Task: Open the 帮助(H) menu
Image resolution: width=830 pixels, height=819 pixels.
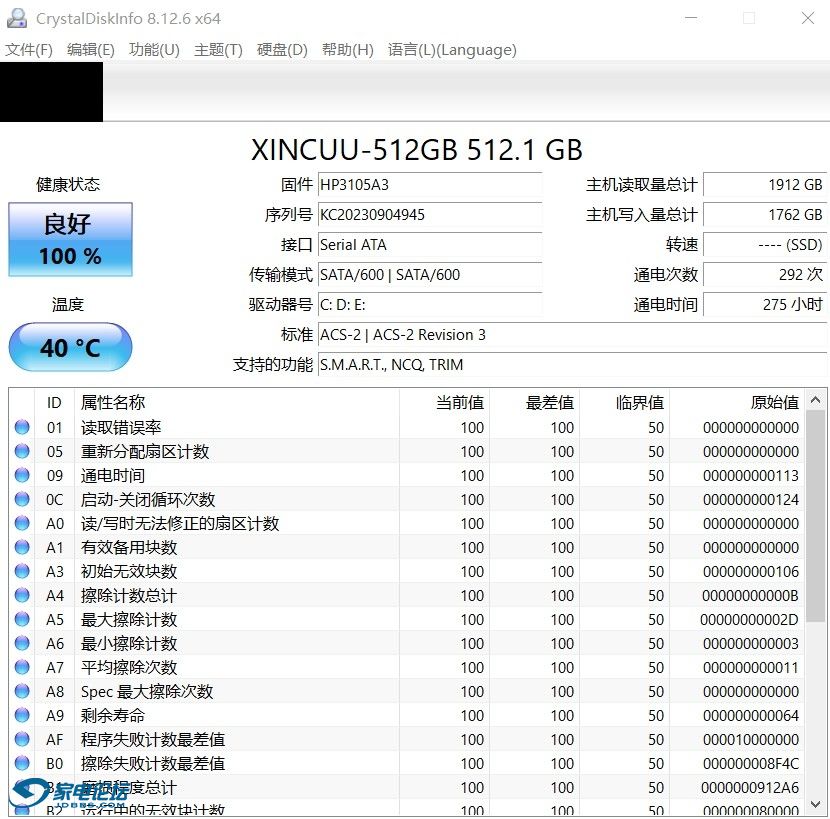Action: (348, 50)
